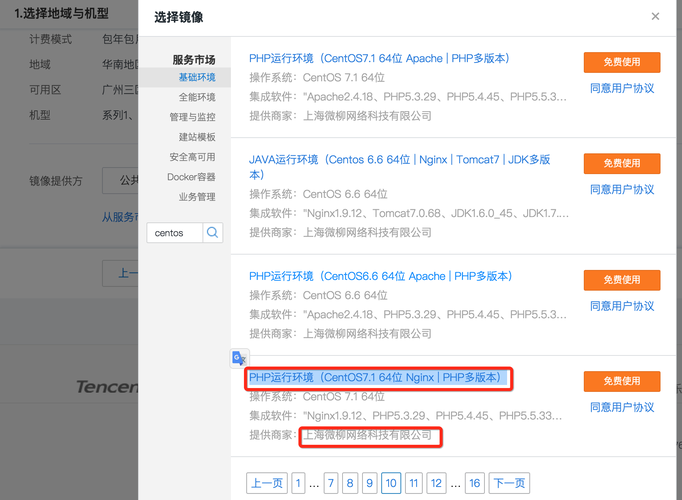Screen dimensions: 682x500
Task: Open the 管理与监控 category
Action: coord(192,117)
